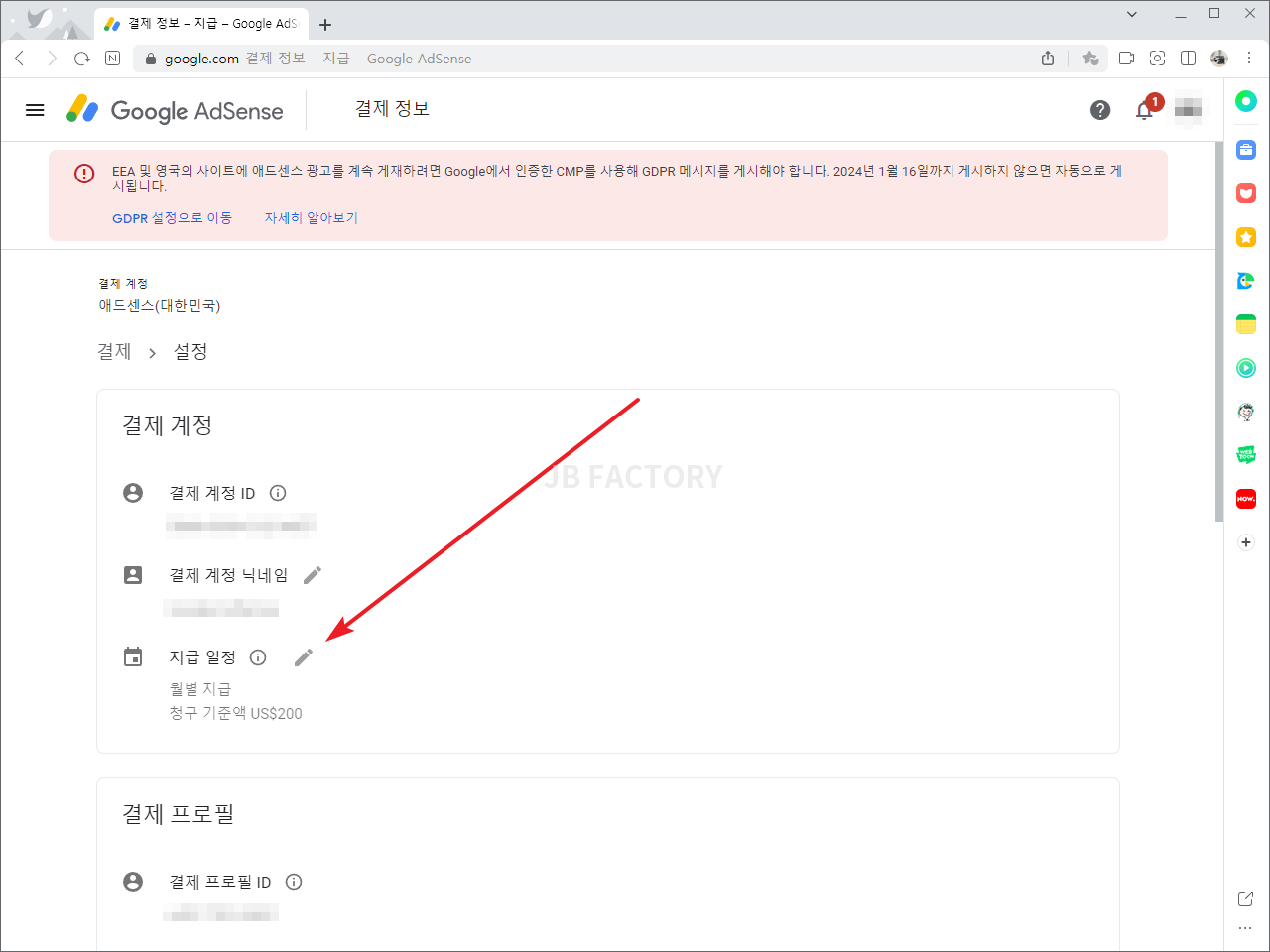Show info for 결제 프로필 ID
This screenshot has width=1270, height=952.
[294, 882]
